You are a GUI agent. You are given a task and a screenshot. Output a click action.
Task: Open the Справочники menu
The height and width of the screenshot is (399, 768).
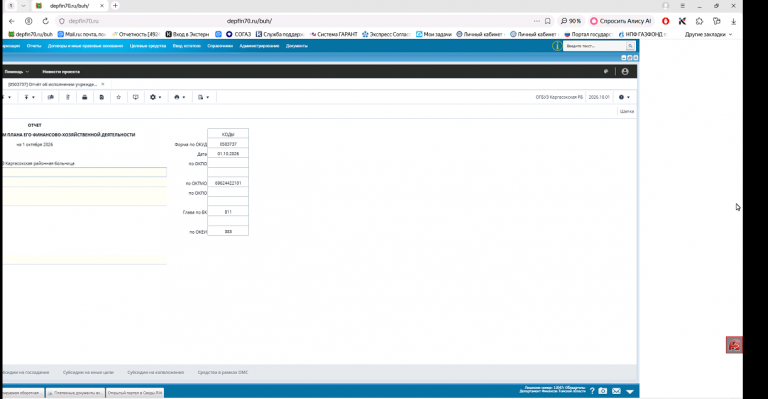pyautogui.click(x=220, y=46)
